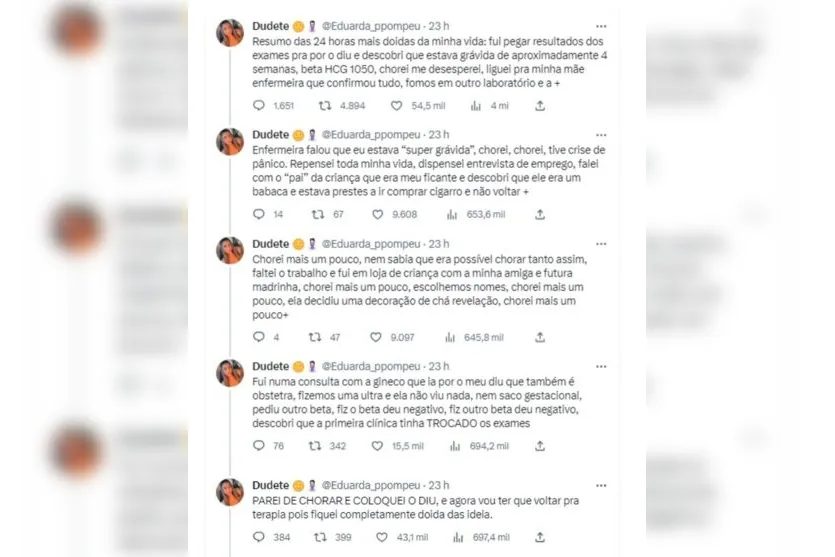
Task: Retweet the first tweet showing 4.894 retweets
Action: click(324, 105)
